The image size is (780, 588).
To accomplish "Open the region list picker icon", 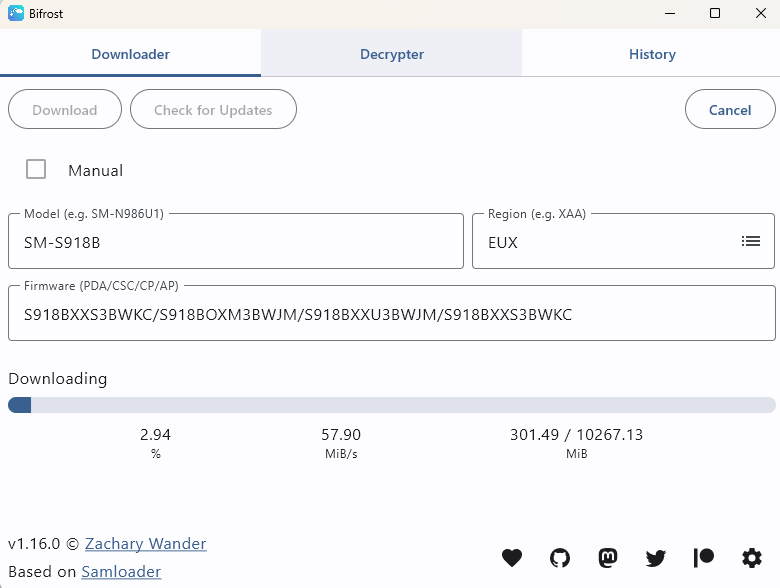I will [750, 241].
